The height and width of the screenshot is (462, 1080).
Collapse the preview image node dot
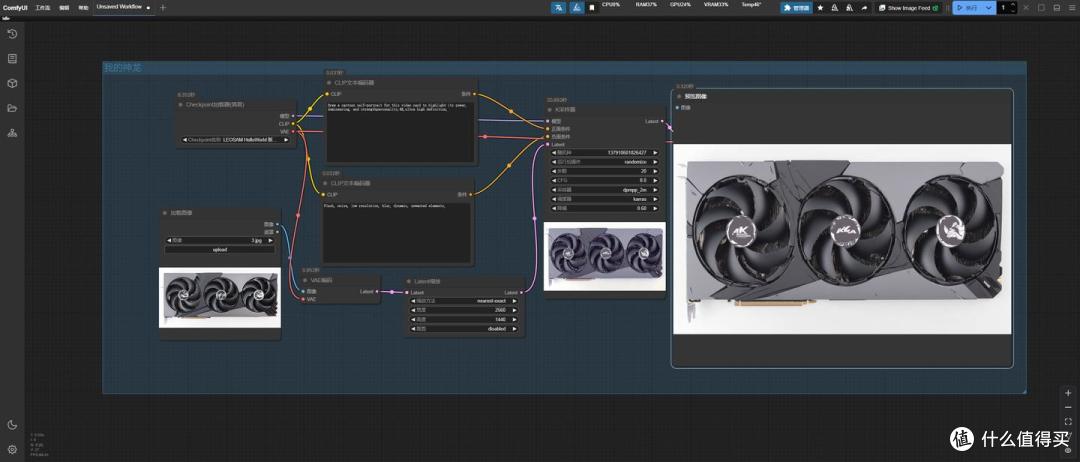click(x=679, y=96)
